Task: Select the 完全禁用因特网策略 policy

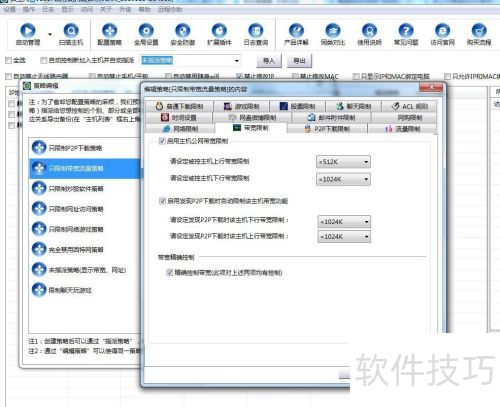Action: pyautogui.click(x=85, y=250)
